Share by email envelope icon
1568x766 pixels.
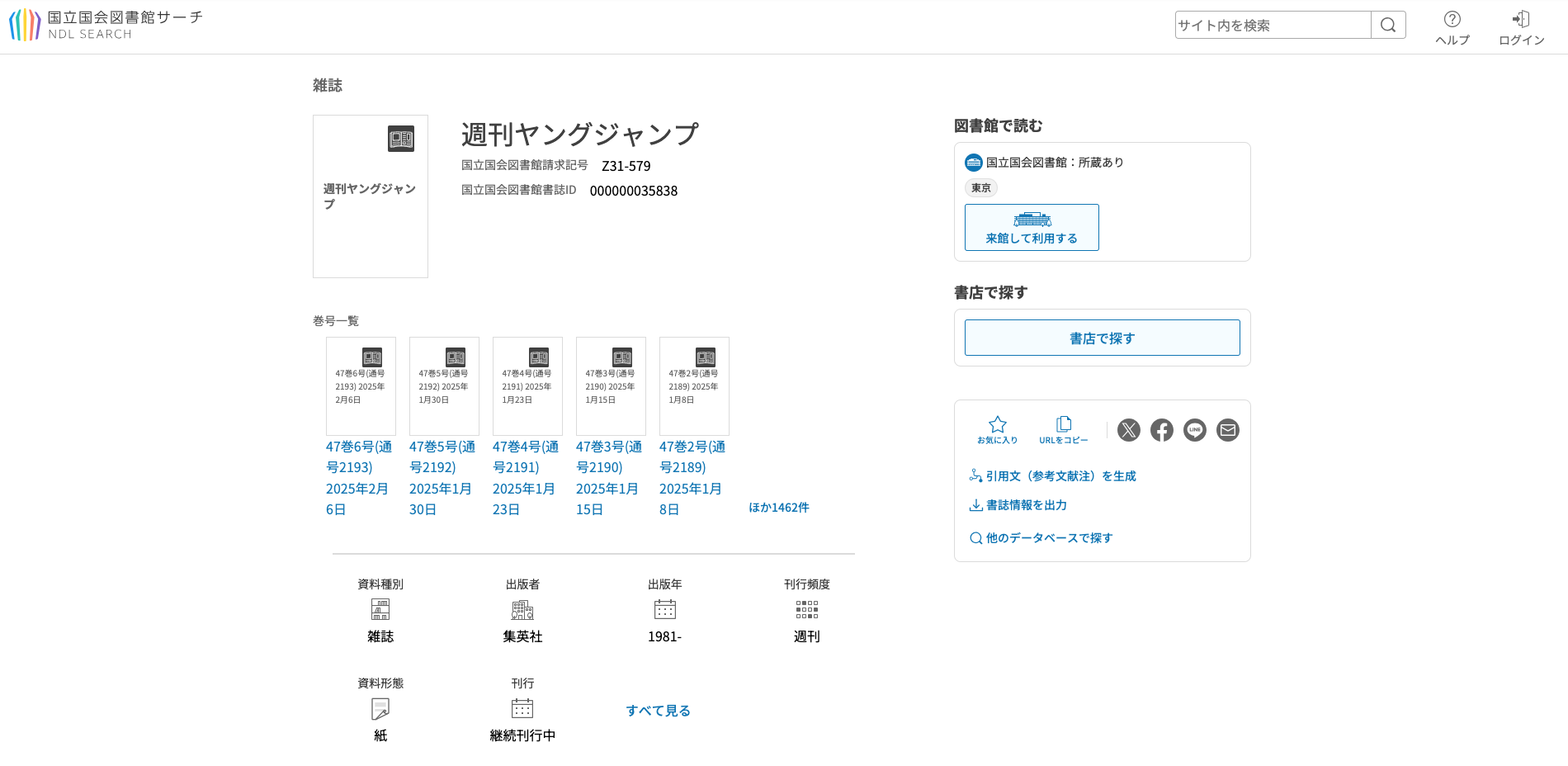tap(1227, 430)
